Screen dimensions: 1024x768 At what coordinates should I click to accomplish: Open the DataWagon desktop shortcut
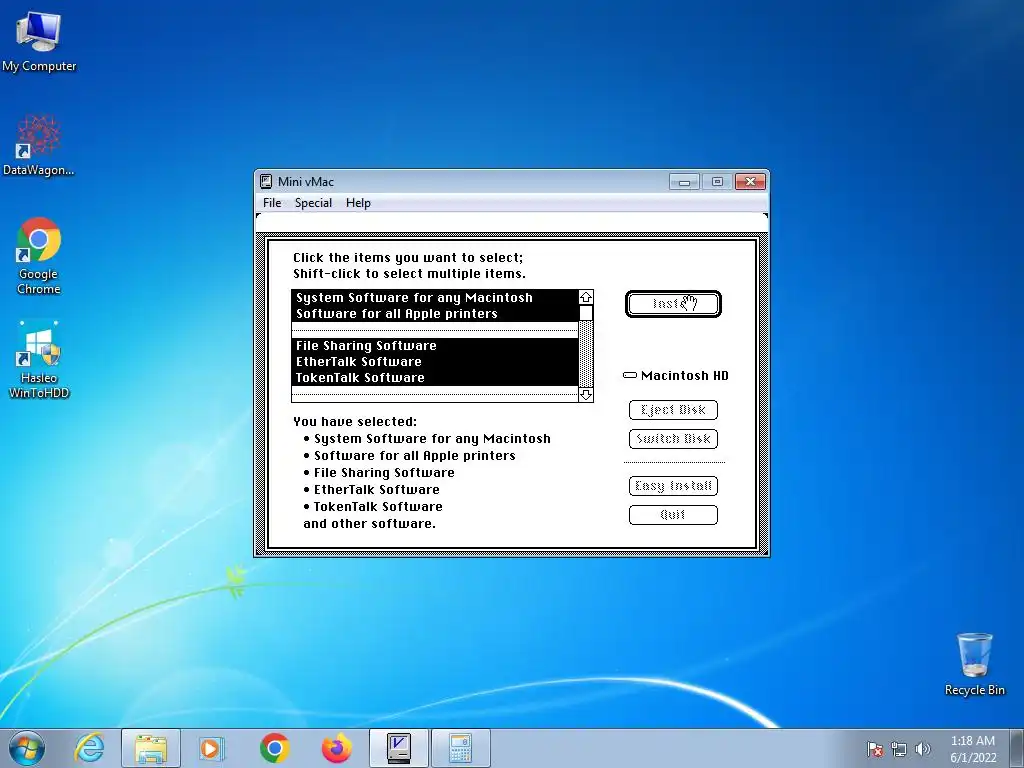point(39,145)
